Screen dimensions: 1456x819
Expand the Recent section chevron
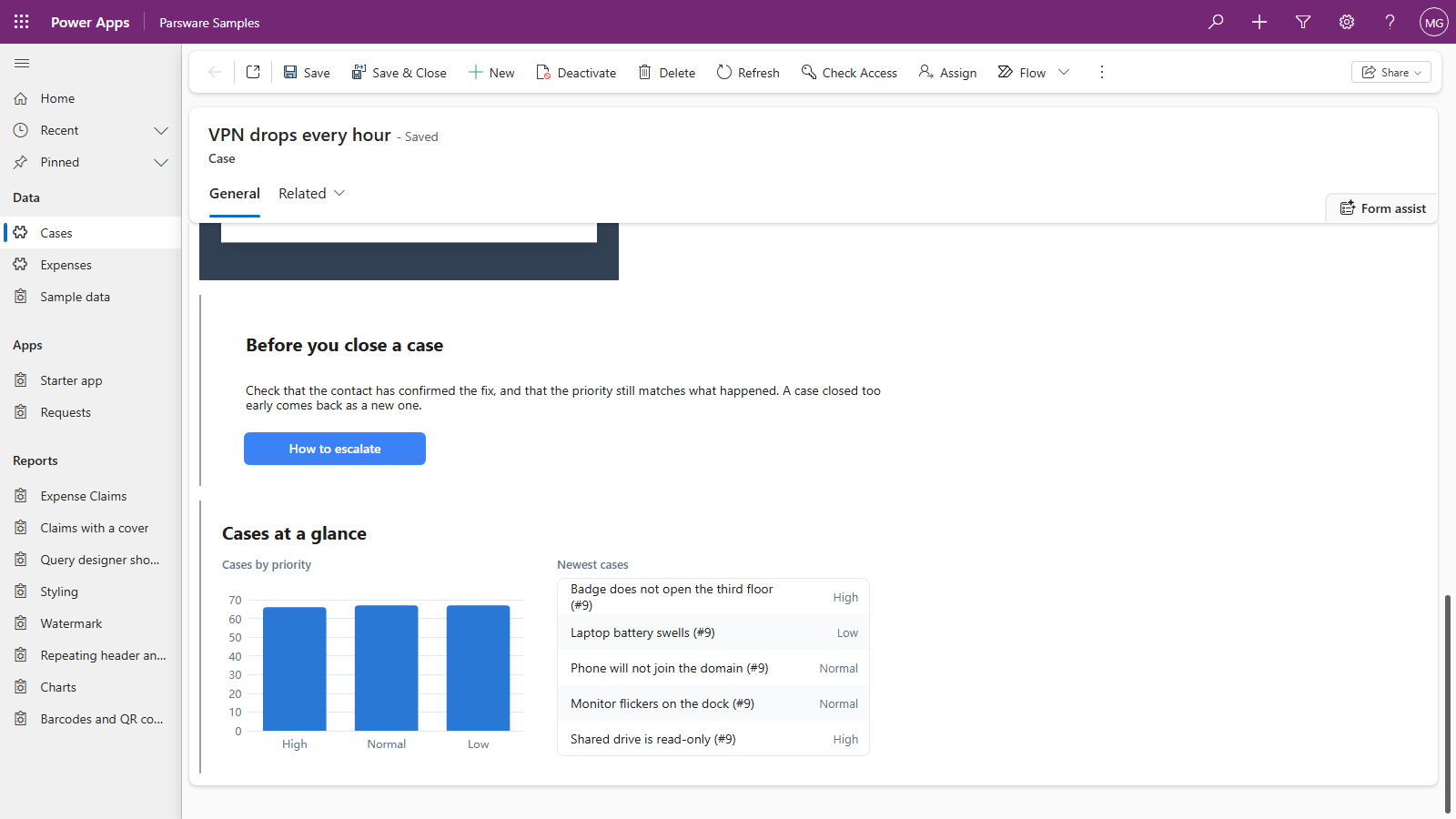(161, 130)
